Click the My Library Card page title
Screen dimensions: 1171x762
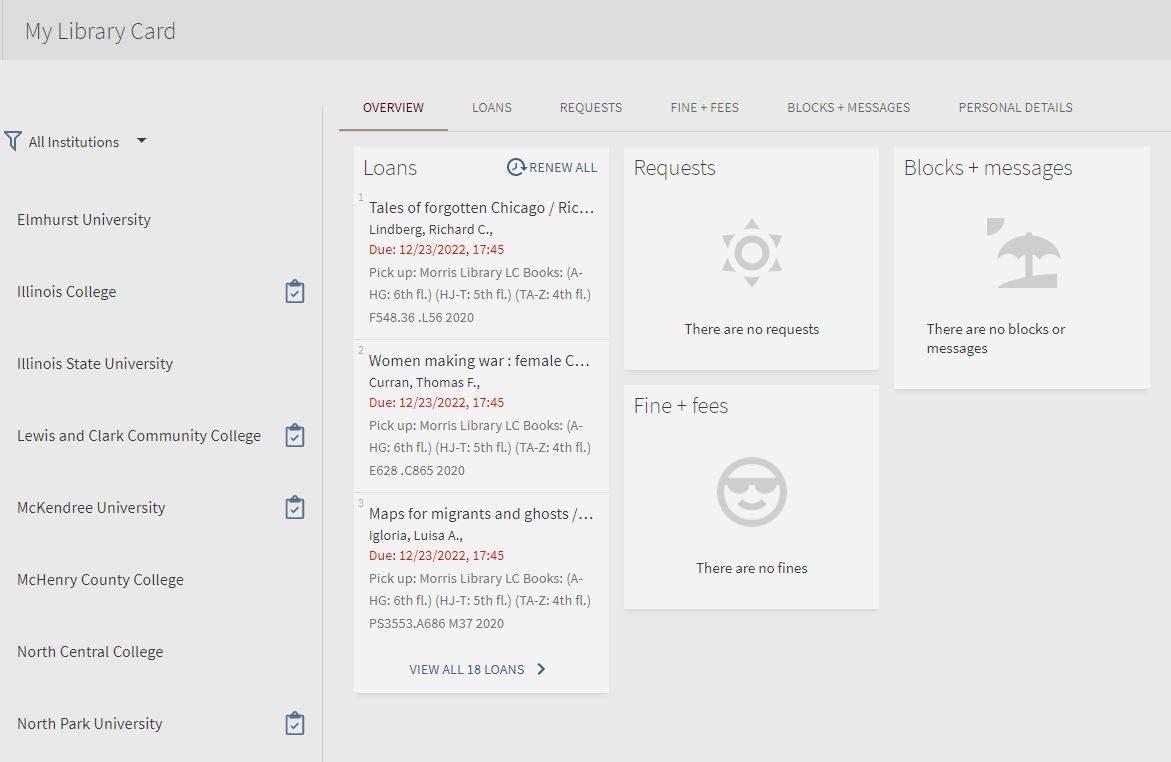point(100,31)
